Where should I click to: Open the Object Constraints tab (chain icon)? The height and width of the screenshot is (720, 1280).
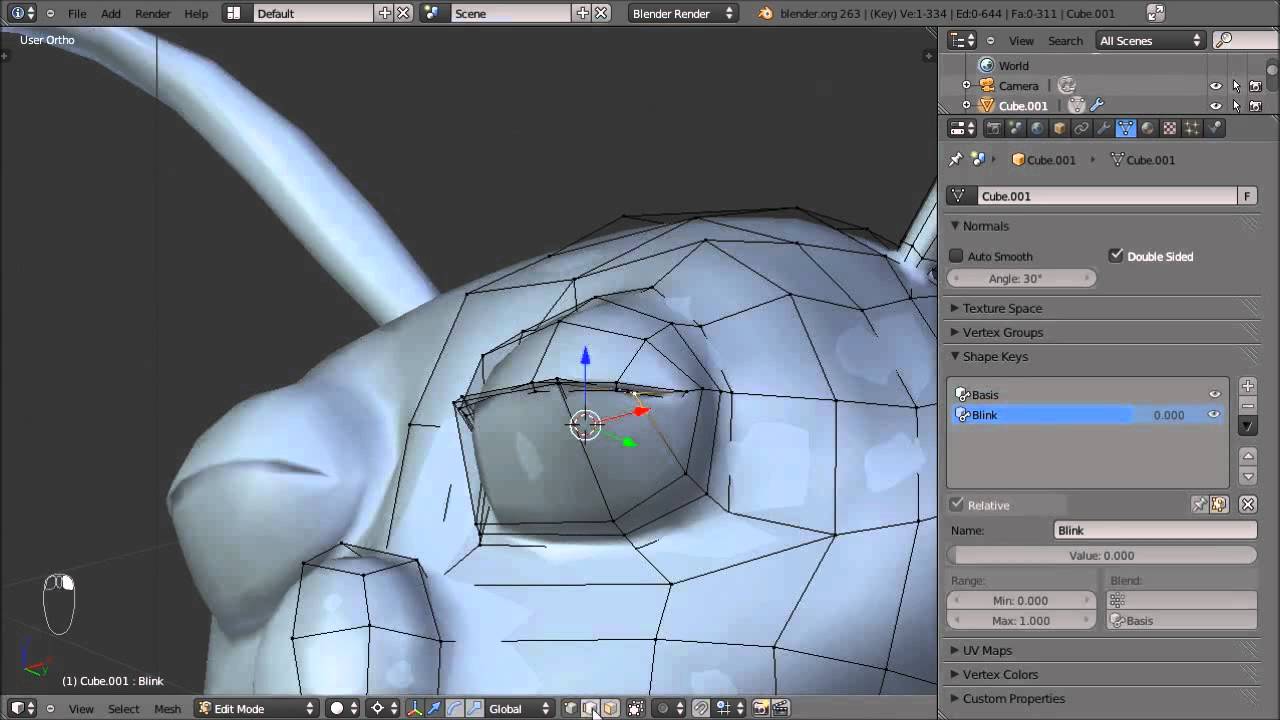1081,128
